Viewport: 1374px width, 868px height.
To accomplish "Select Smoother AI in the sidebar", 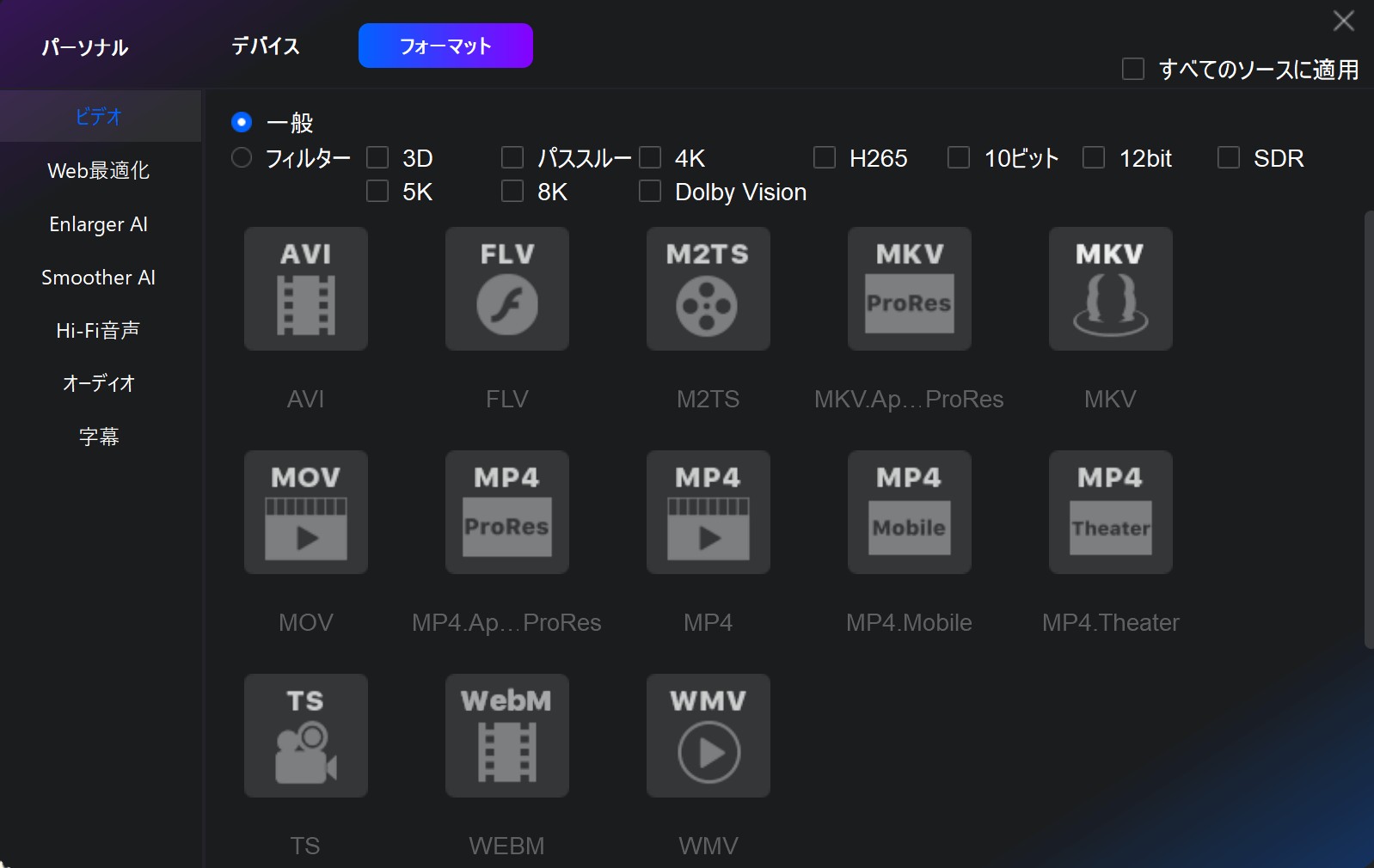I will (x=99, y=278).
